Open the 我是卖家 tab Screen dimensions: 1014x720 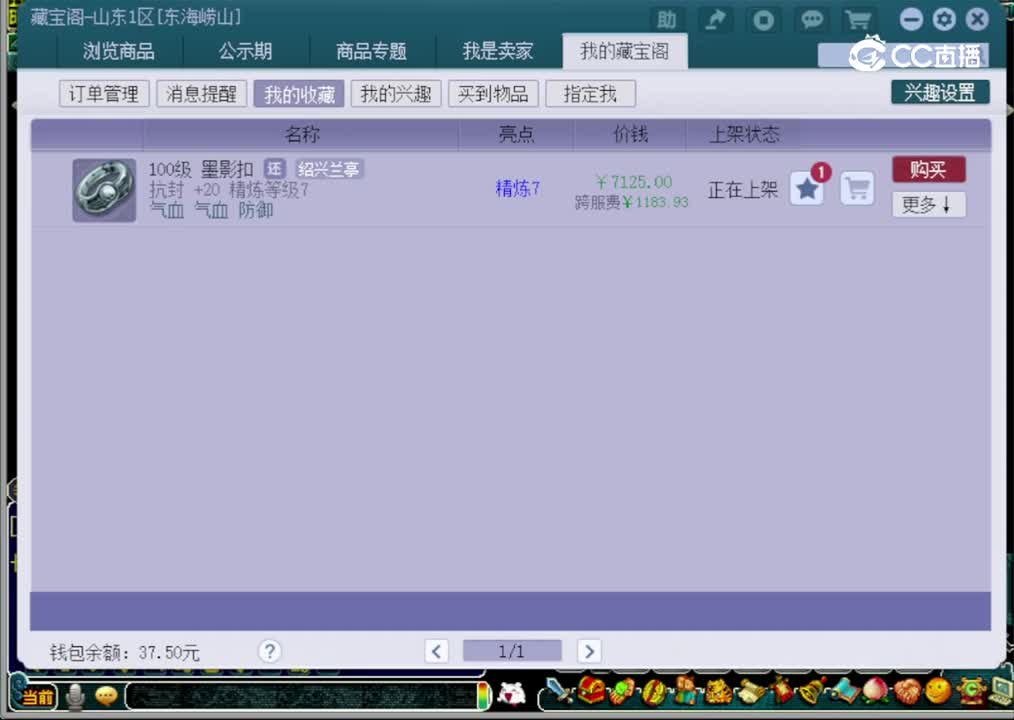click(497, 51)
